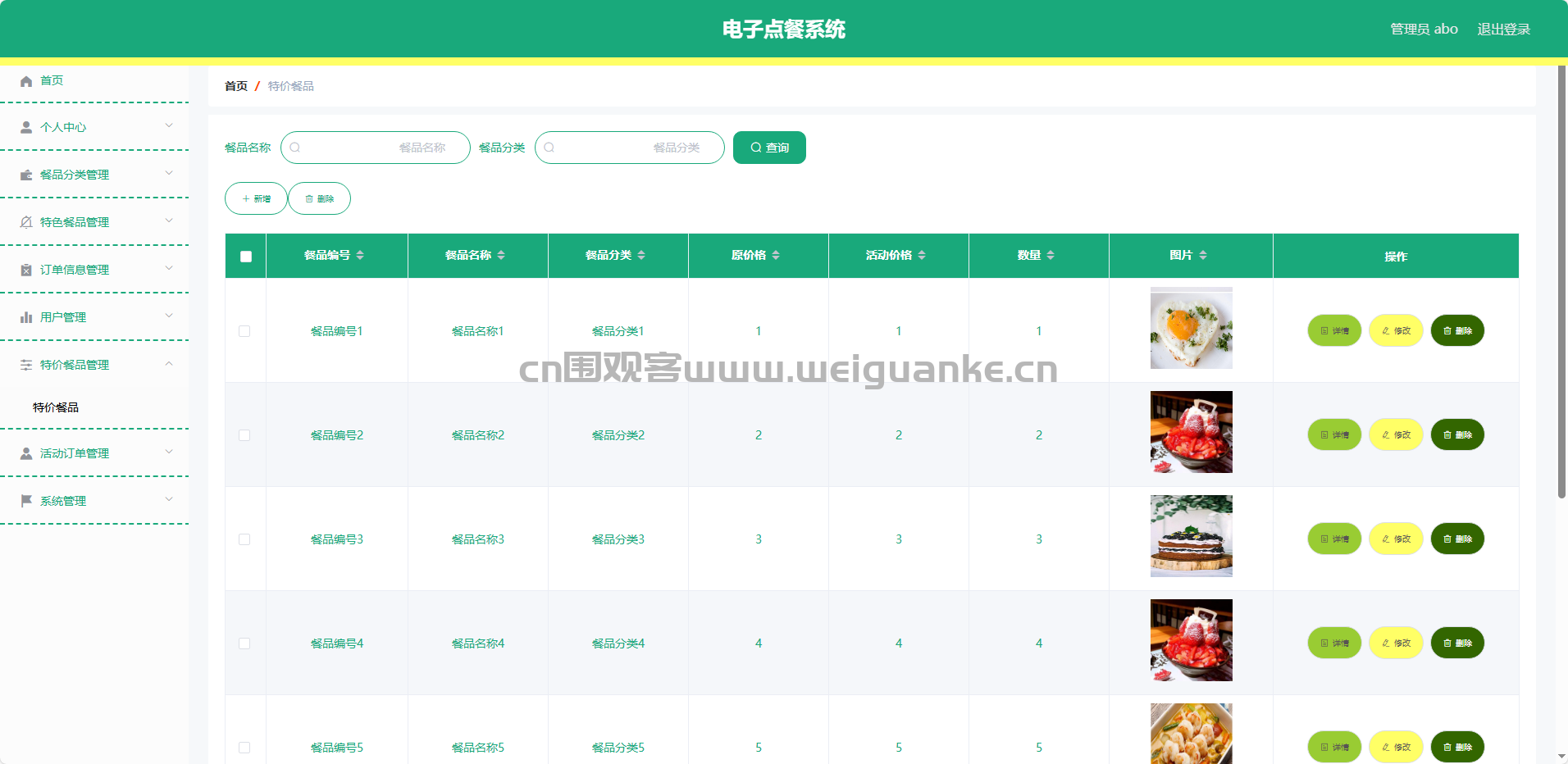
Task: Click 退出登录 to log out
Action: (1503, 30)
